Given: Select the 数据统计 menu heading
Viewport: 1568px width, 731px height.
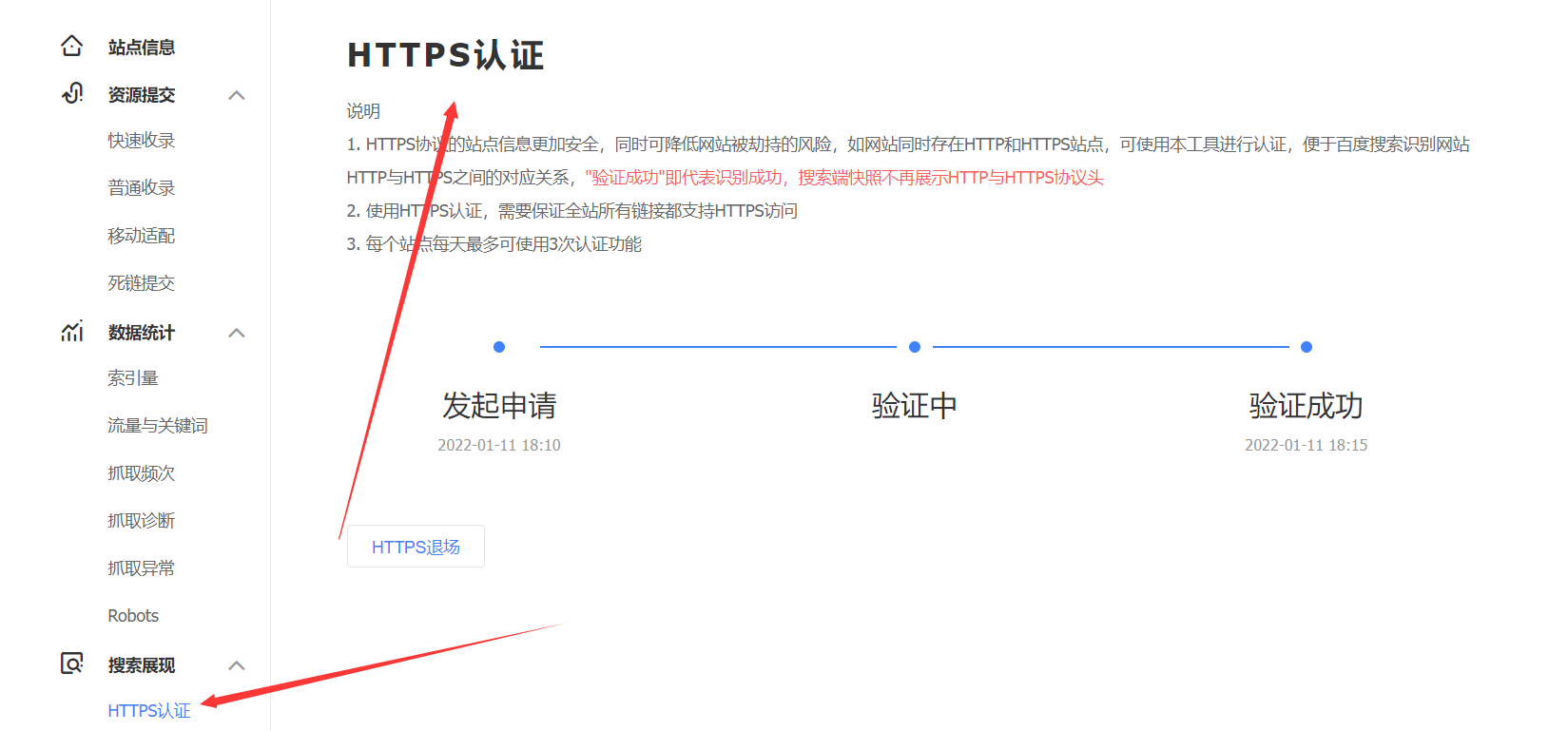Looking at the screenshot, I should click(x=142, y=332).
